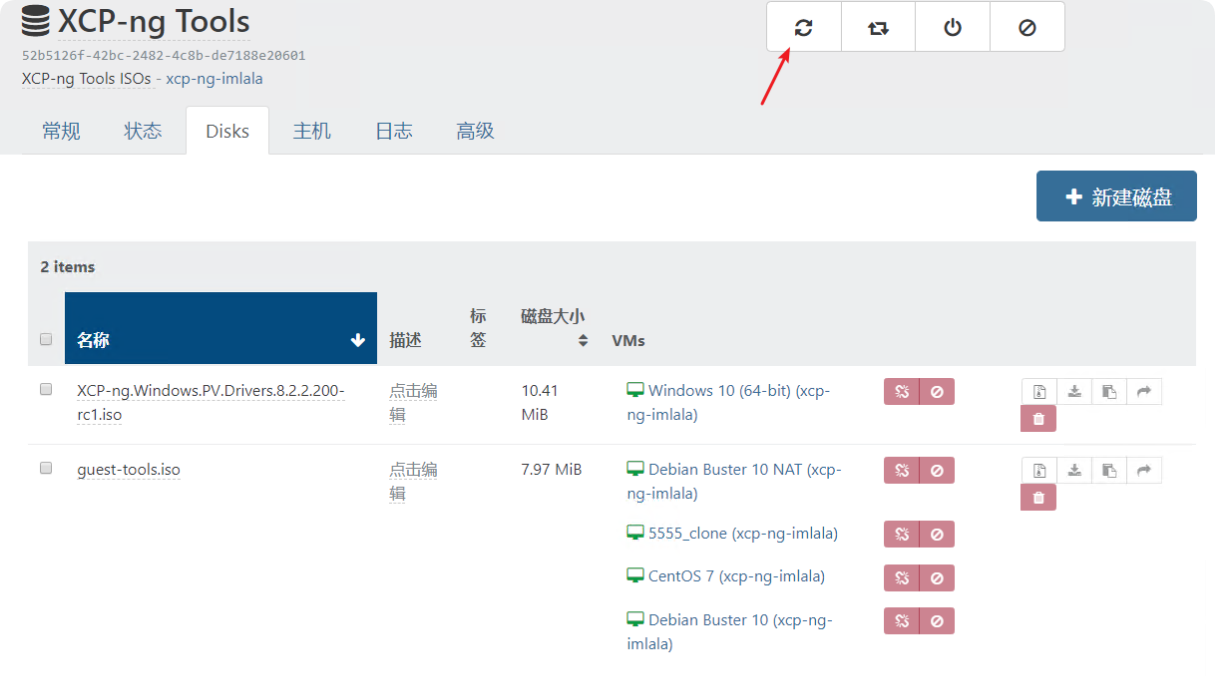Click file-archive icon for guest-tools.iso
Screen dimensions: 1215x677
coord(1039,470)
